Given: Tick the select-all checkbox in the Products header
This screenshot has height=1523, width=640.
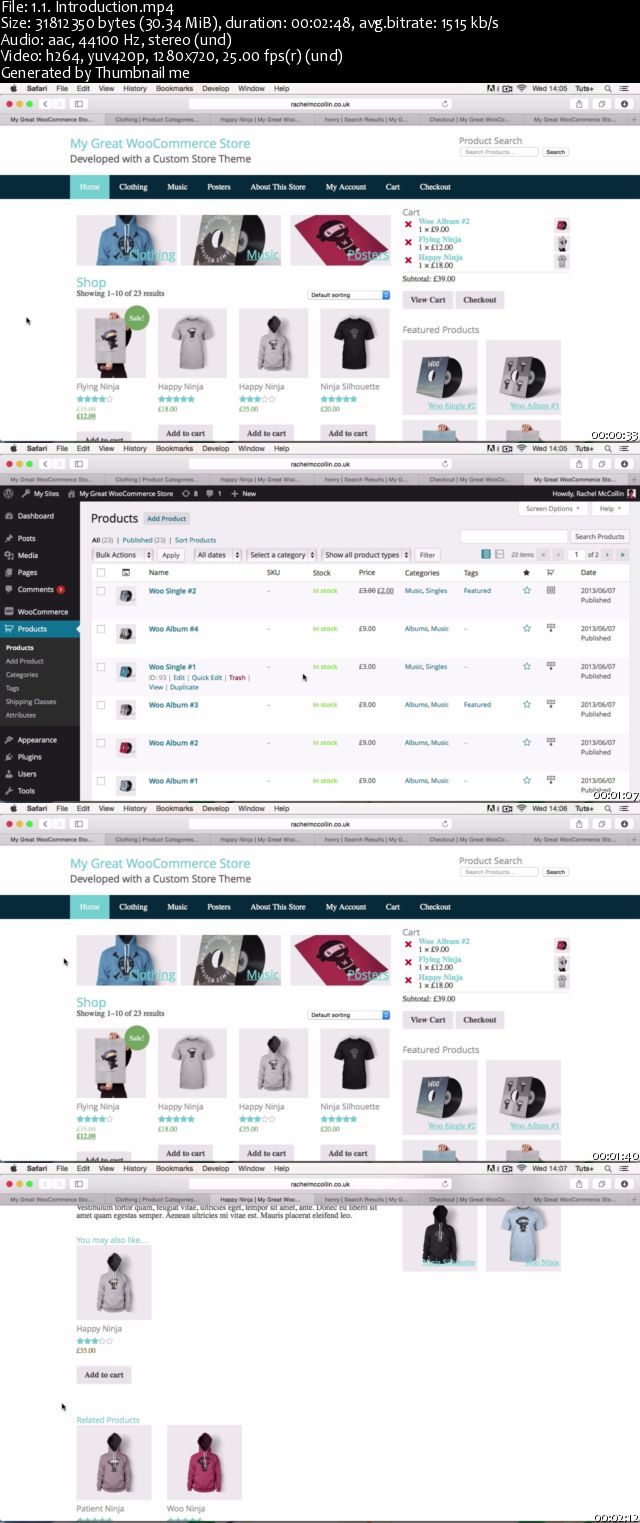Looking at the screenshot, I should [x=101, y=573].
